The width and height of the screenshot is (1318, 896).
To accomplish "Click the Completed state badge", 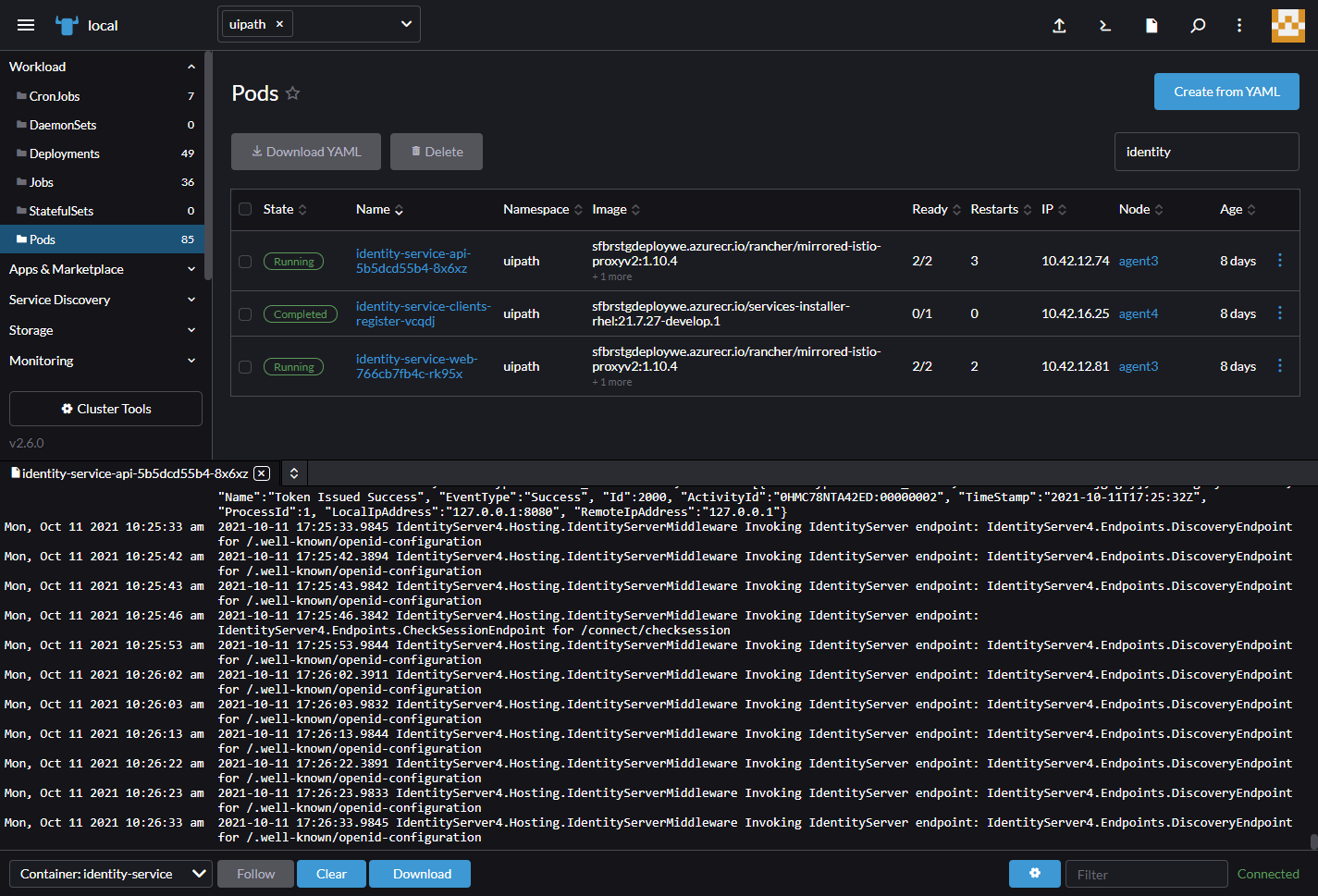I will pos(301,314).
